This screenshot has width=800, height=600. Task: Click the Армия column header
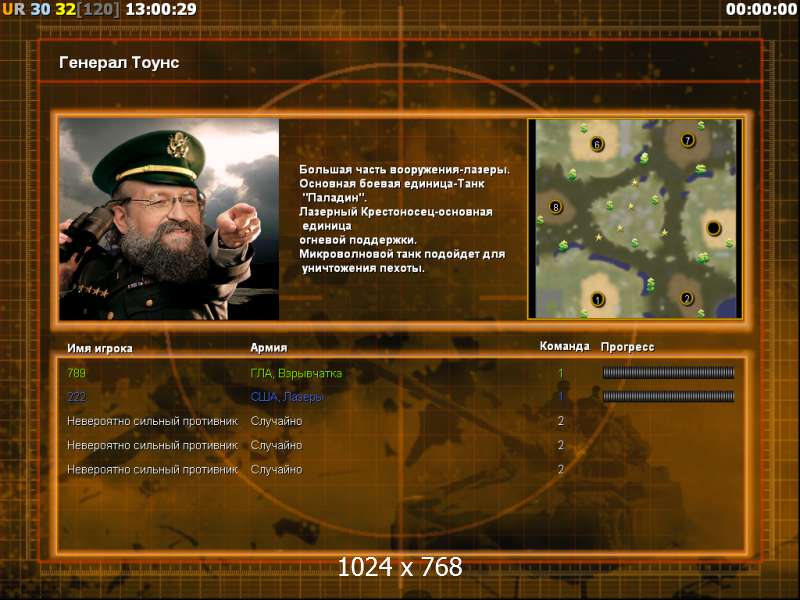(269, 347)
